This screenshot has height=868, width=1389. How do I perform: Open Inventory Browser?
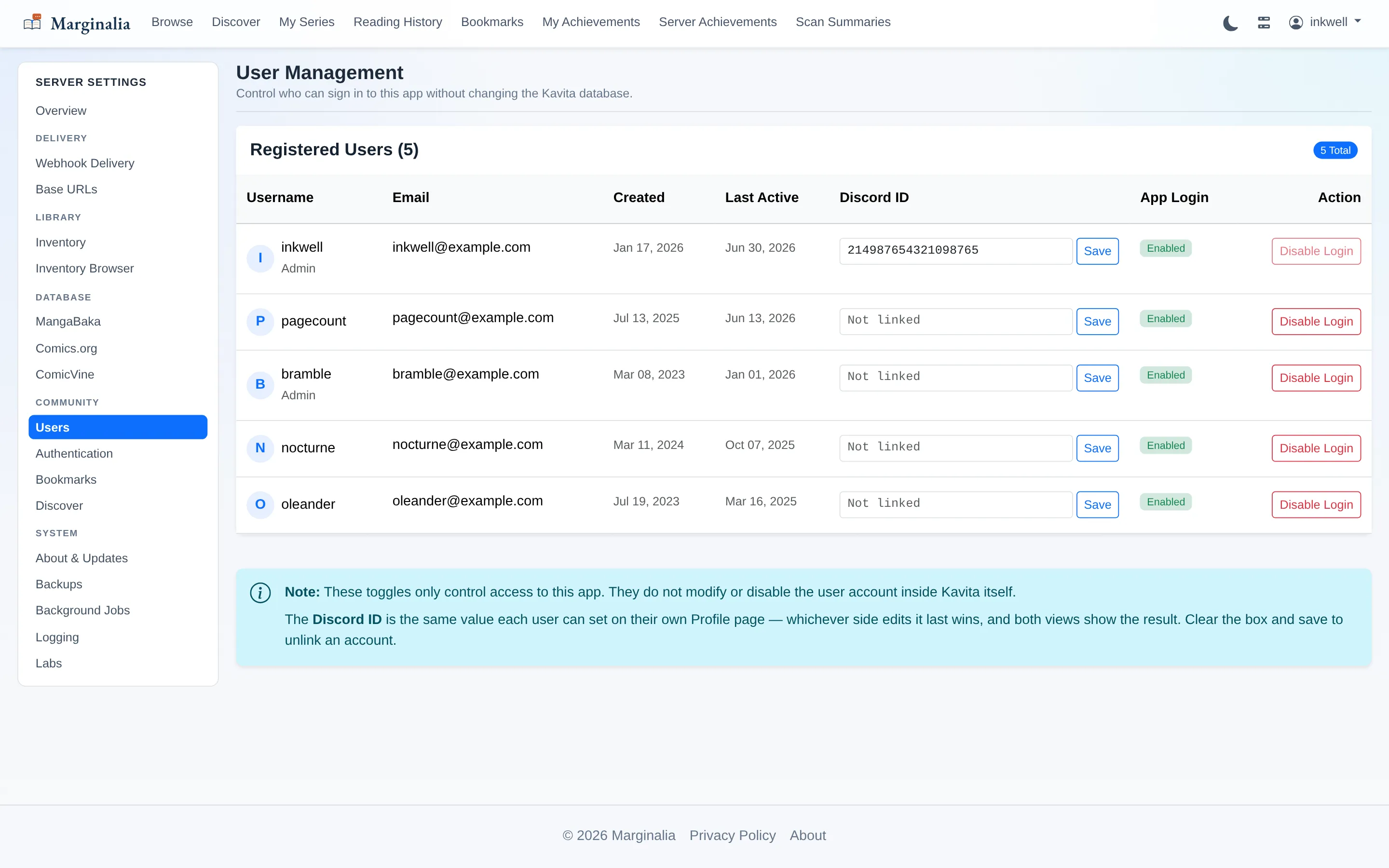118,269
